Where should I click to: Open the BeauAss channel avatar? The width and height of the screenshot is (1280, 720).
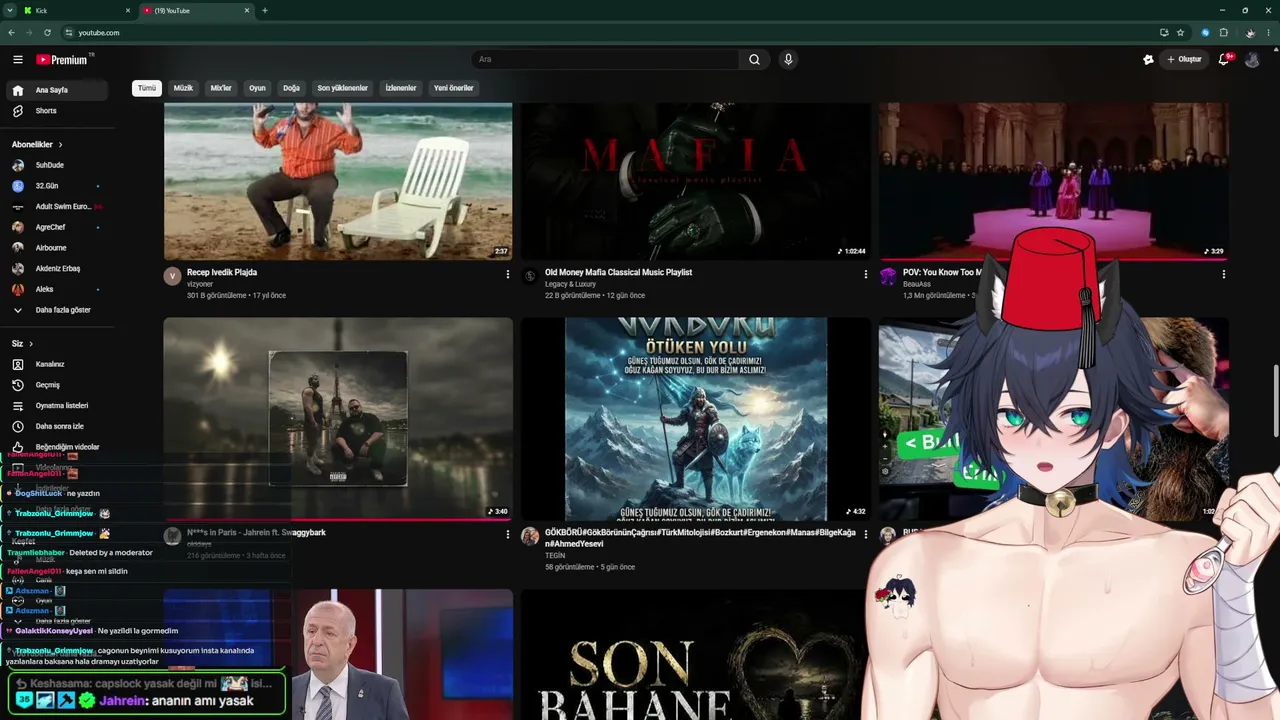coord(888,276)
